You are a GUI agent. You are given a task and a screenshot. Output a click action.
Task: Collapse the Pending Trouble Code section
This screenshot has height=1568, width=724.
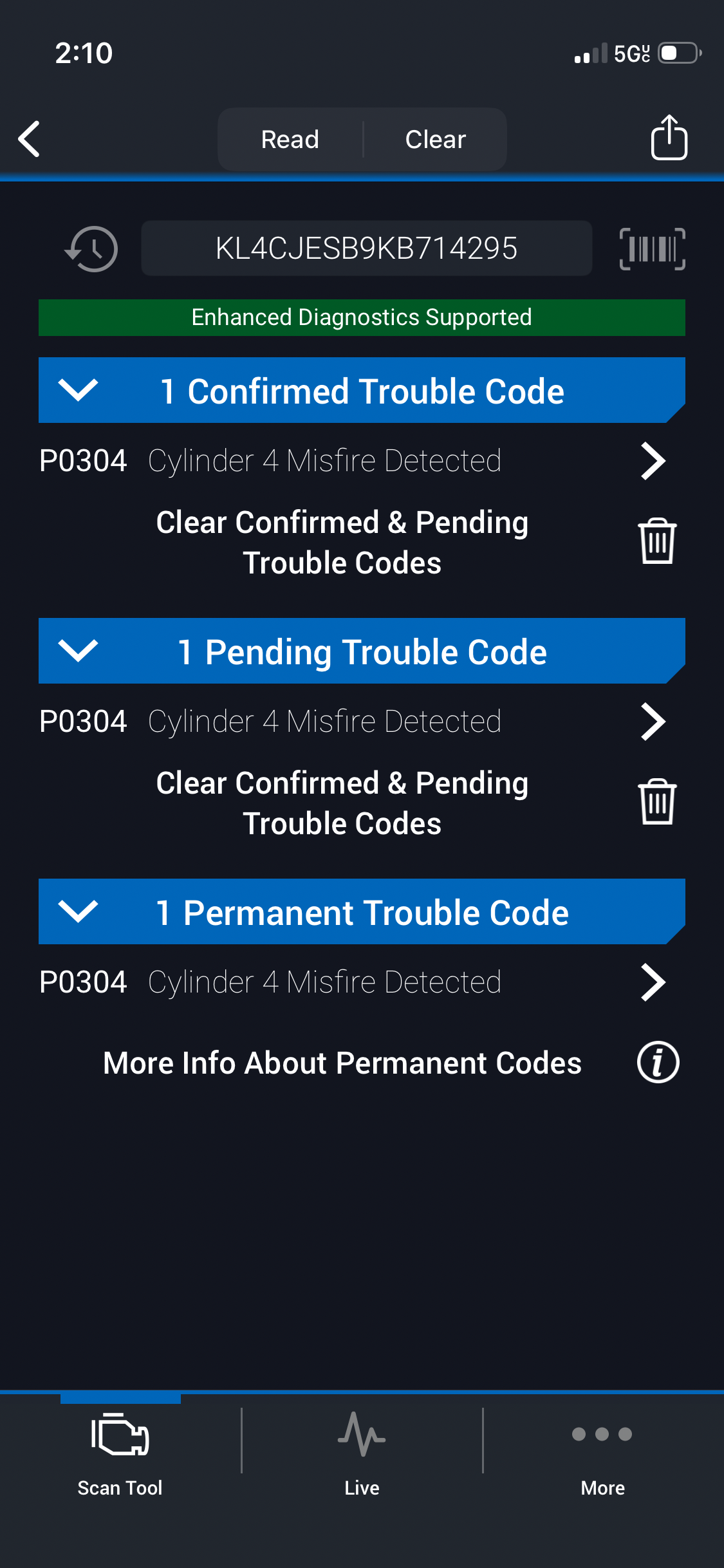[x=78, y=651]
